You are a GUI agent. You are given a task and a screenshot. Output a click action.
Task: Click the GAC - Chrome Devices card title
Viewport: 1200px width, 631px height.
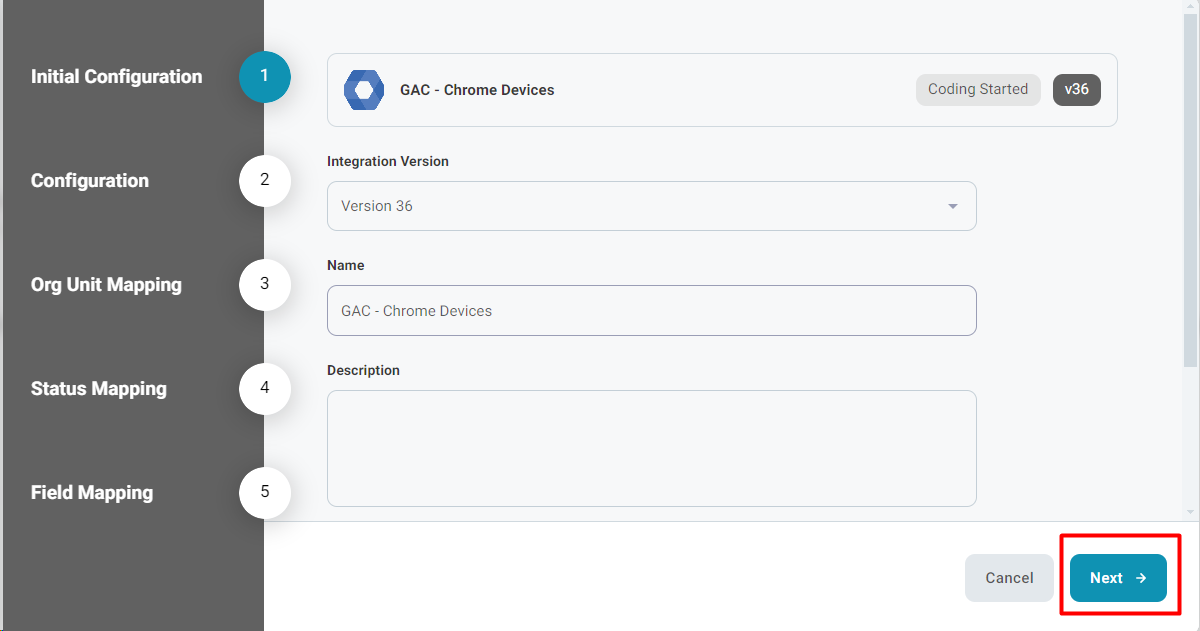pos(477,90)
